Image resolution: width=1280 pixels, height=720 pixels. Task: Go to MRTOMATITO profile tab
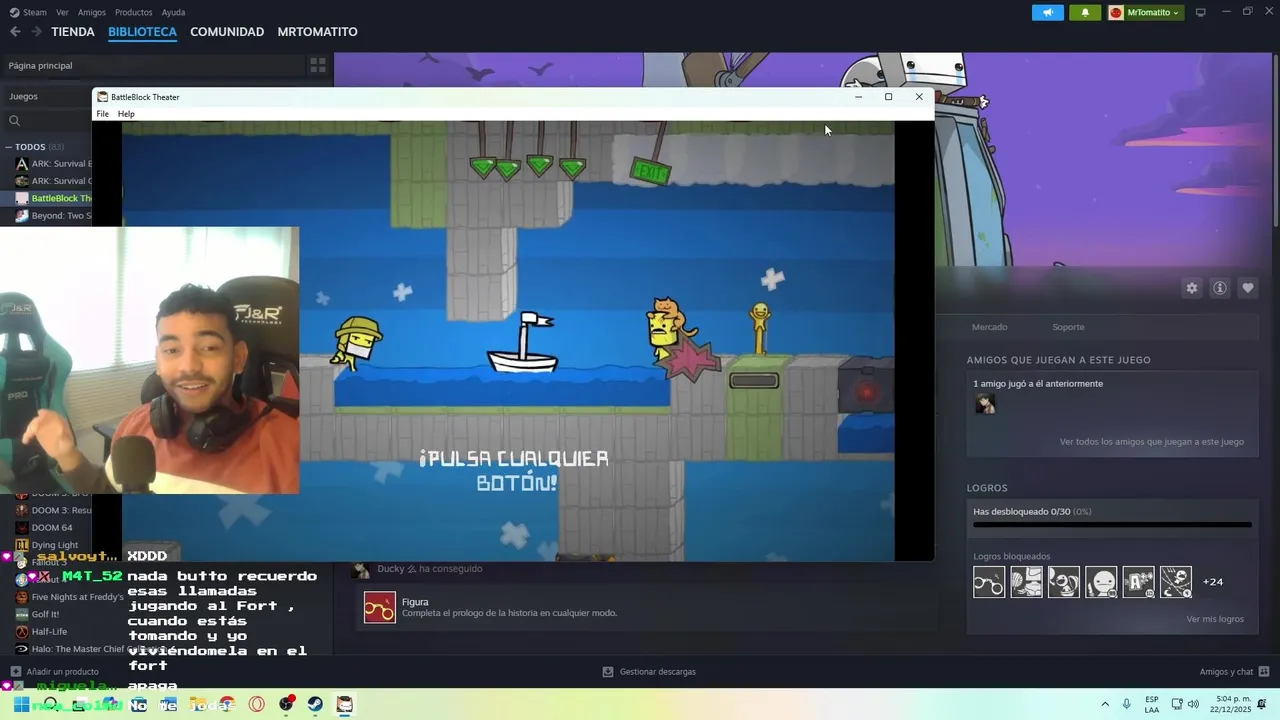coord(317,32)
